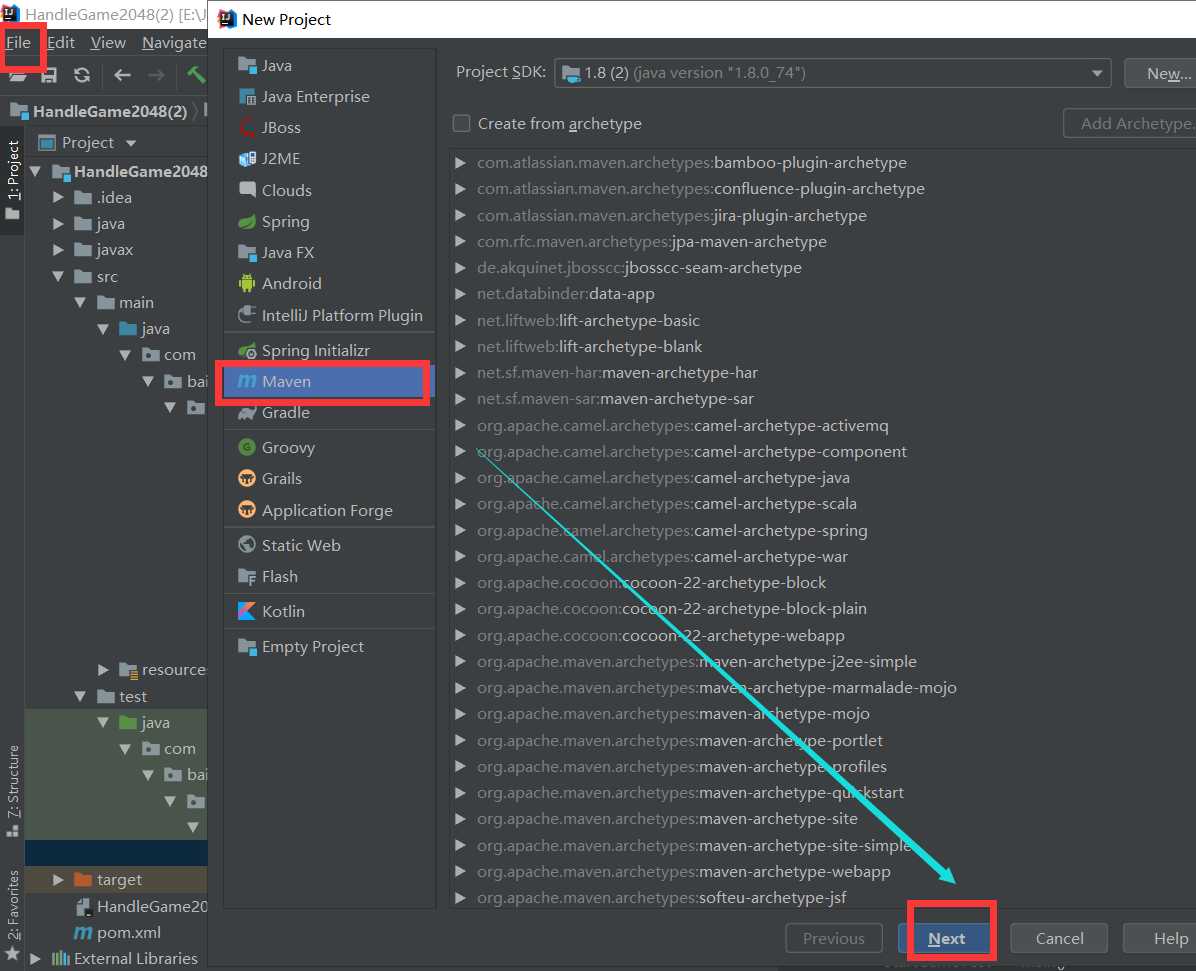Open the View menu

108,43
